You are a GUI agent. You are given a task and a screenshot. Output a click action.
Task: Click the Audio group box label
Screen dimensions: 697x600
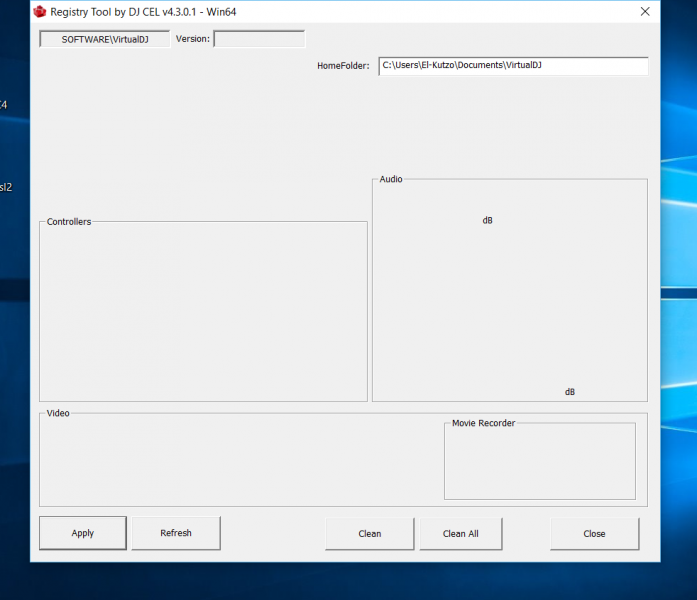click(x=391, y=180)
